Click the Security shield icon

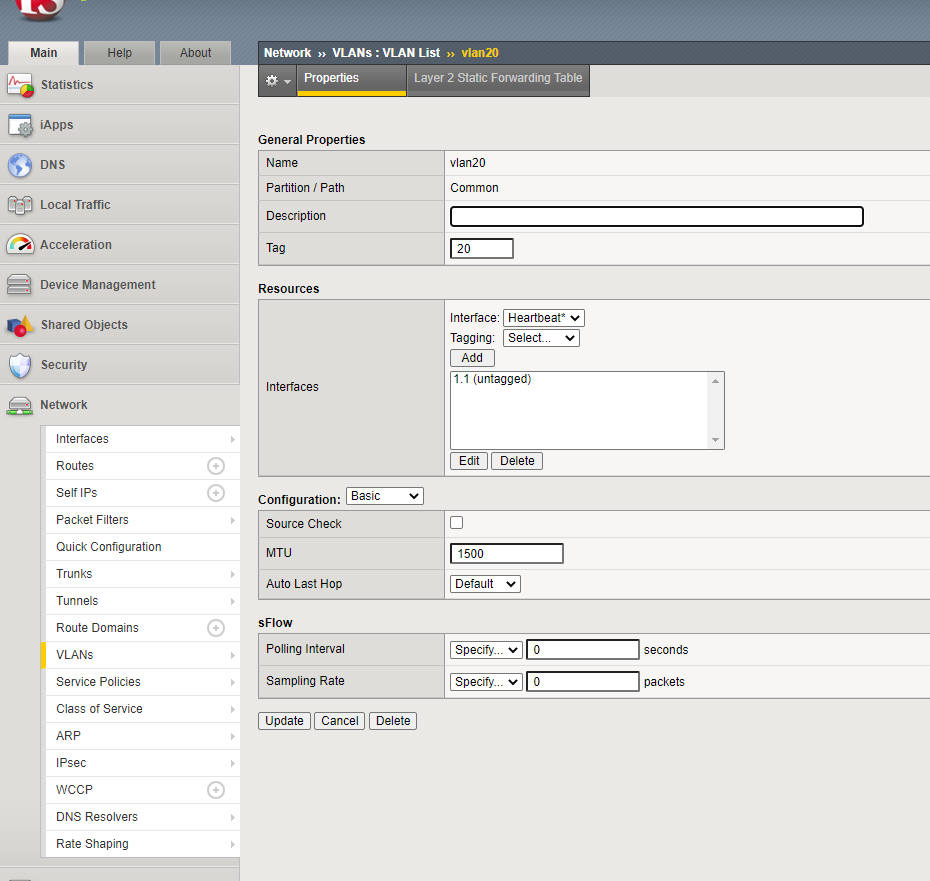(x=20, y=365)
